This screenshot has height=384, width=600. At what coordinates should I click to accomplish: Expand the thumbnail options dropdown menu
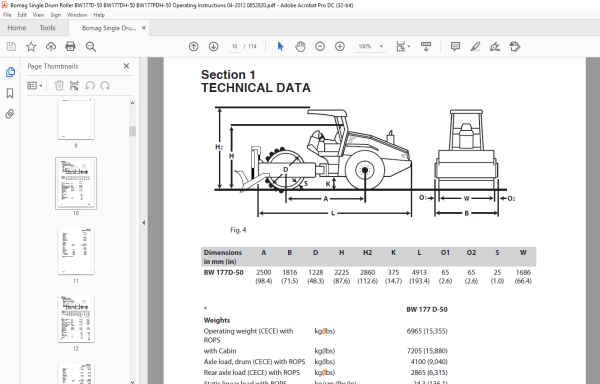coord(34,86)
